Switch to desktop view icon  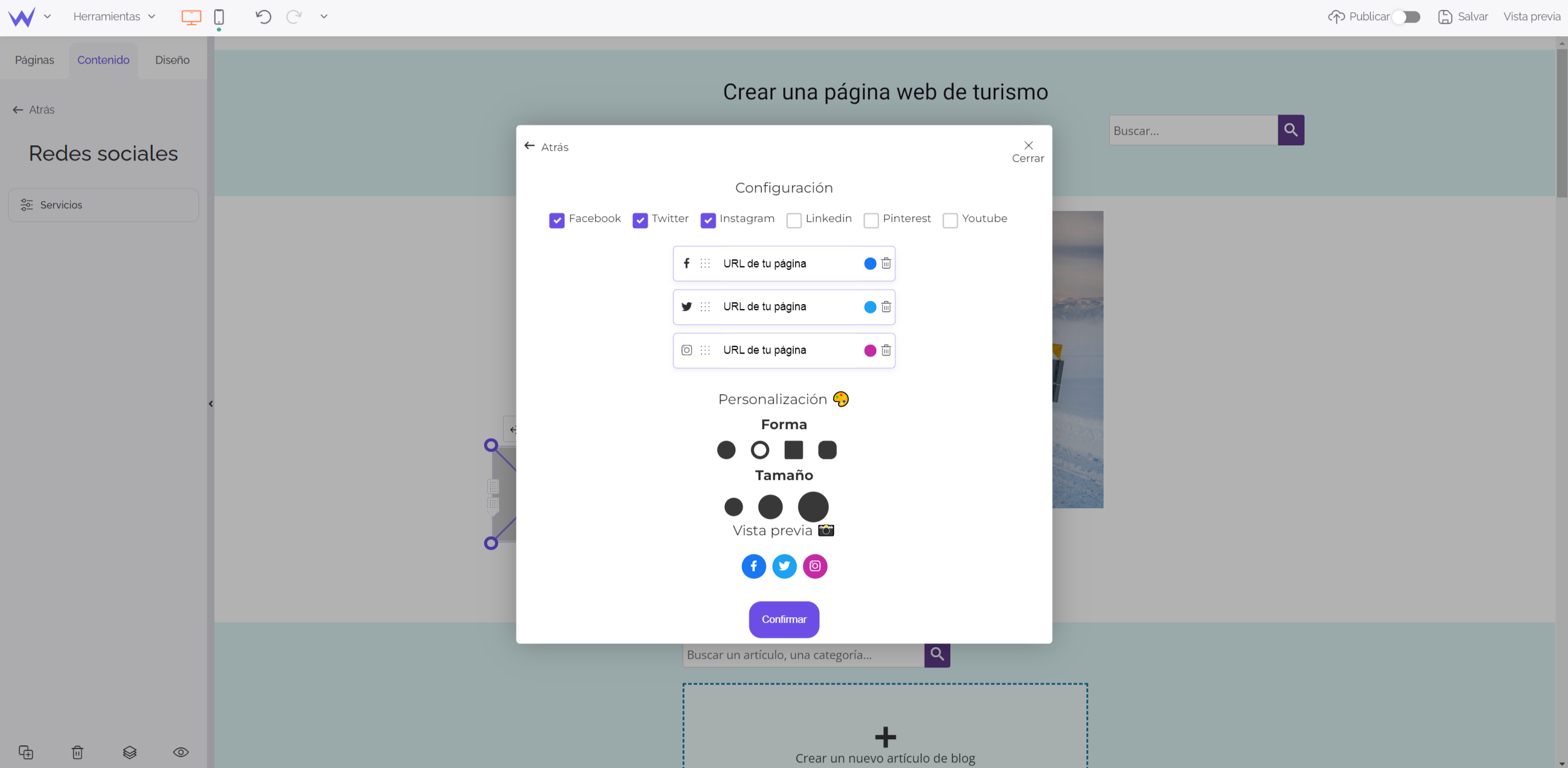191,17
